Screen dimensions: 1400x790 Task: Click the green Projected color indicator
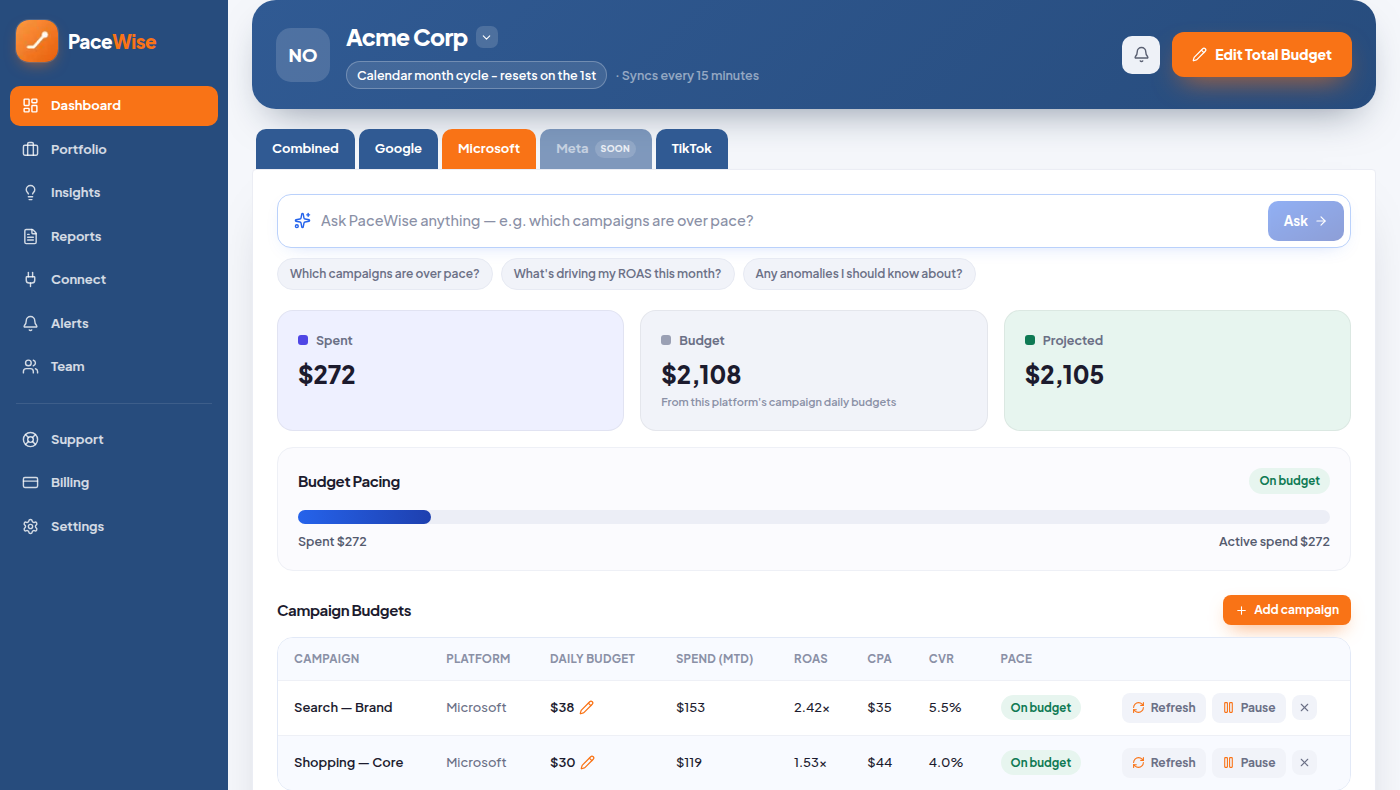coord(1030,340)
